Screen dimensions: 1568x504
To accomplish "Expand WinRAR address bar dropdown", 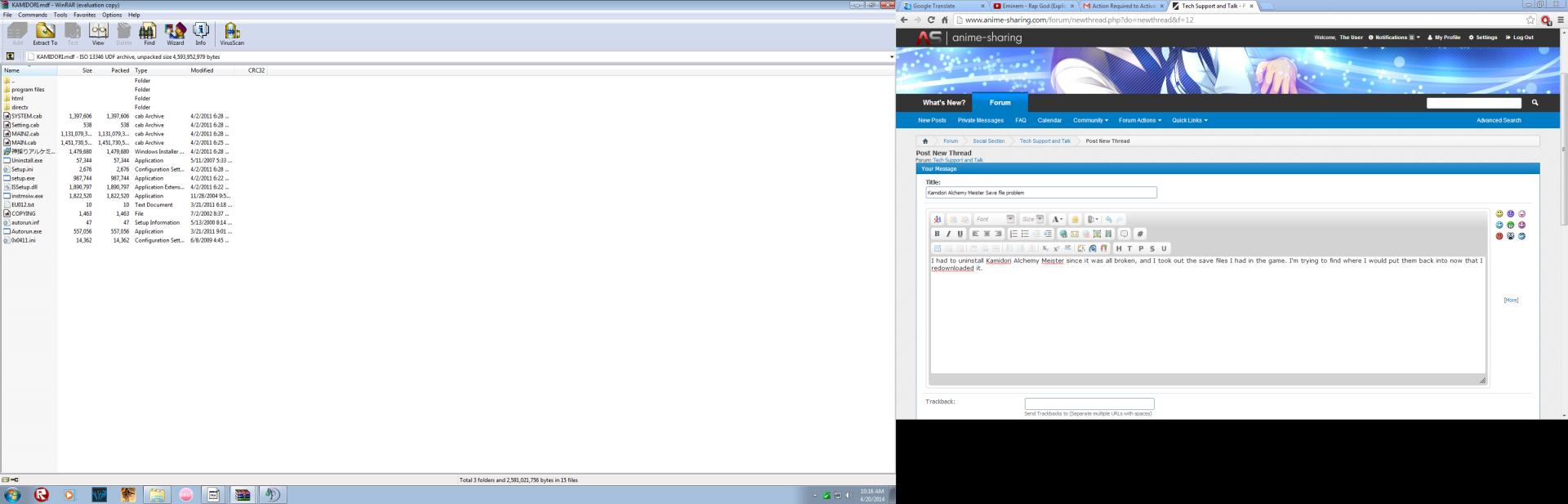I will pos(891,57).
